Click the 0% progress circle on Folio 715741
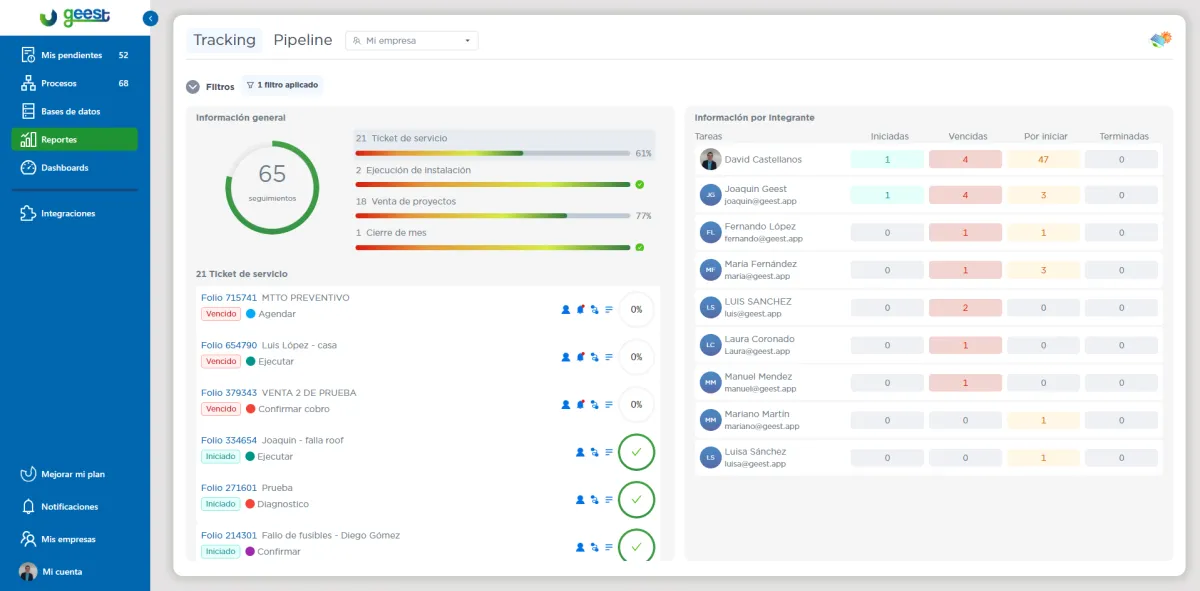 point(636,310)
